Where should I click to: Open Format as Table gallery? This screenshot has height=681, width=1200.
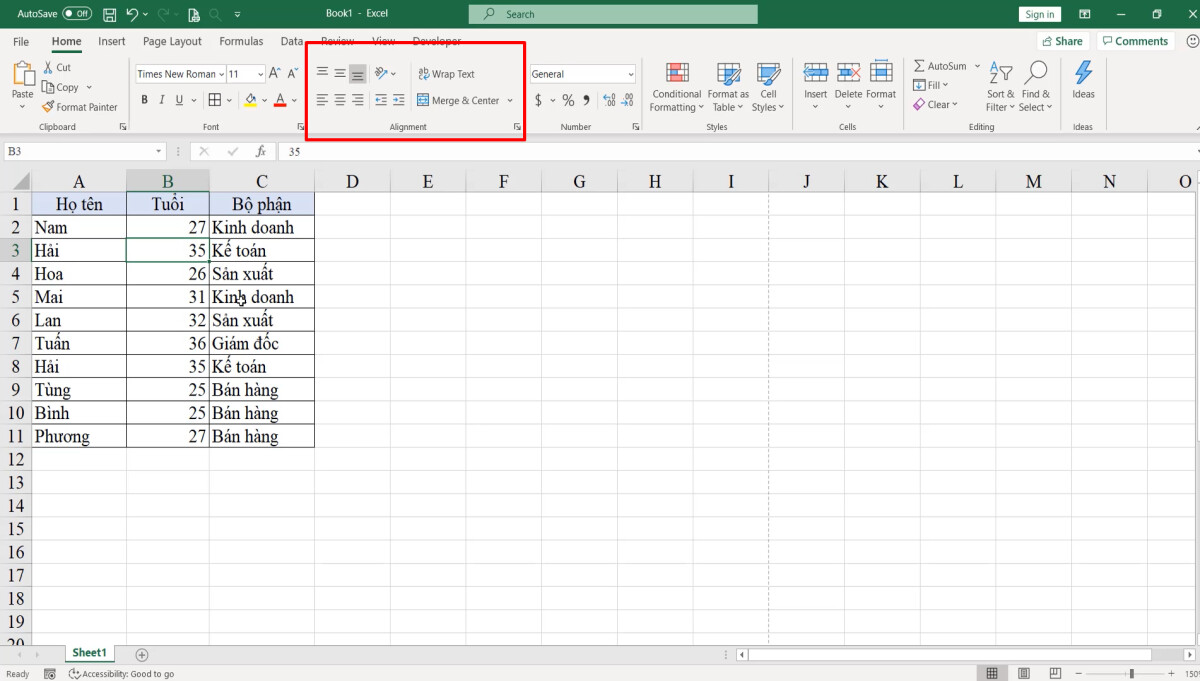pos(728,87)
